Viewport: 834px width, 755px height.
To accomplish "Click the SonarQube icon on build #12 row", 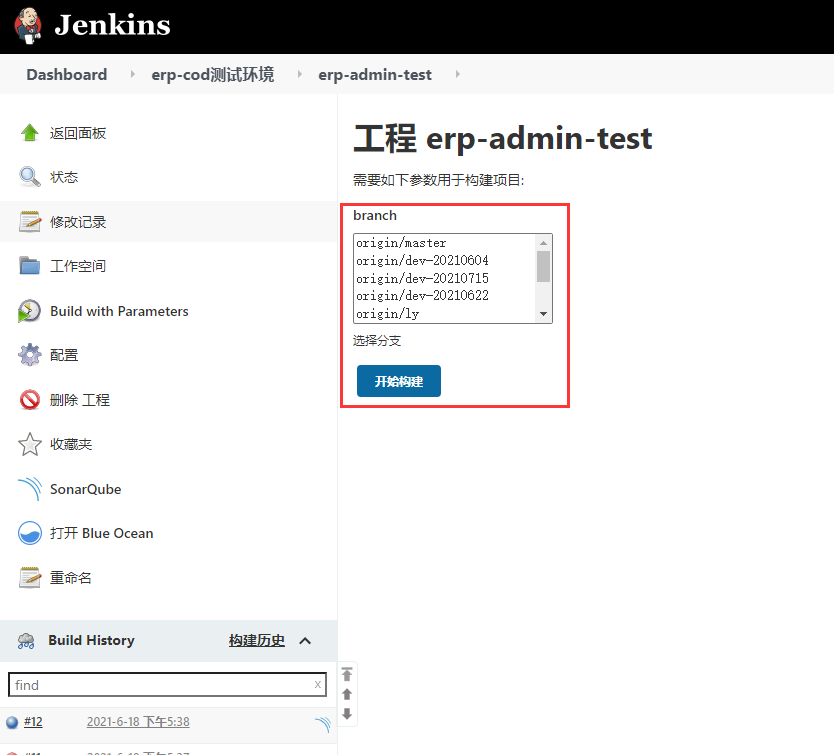I will (322, 724).
